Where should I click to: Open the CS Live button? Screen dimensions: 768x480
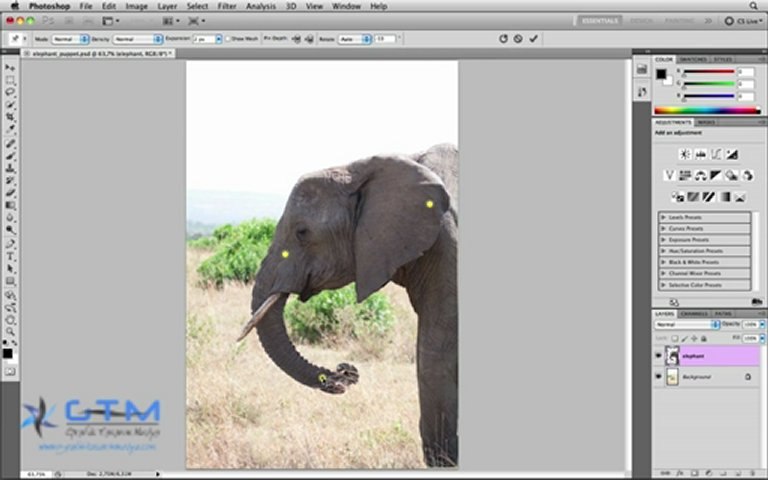tap(744, 21)
